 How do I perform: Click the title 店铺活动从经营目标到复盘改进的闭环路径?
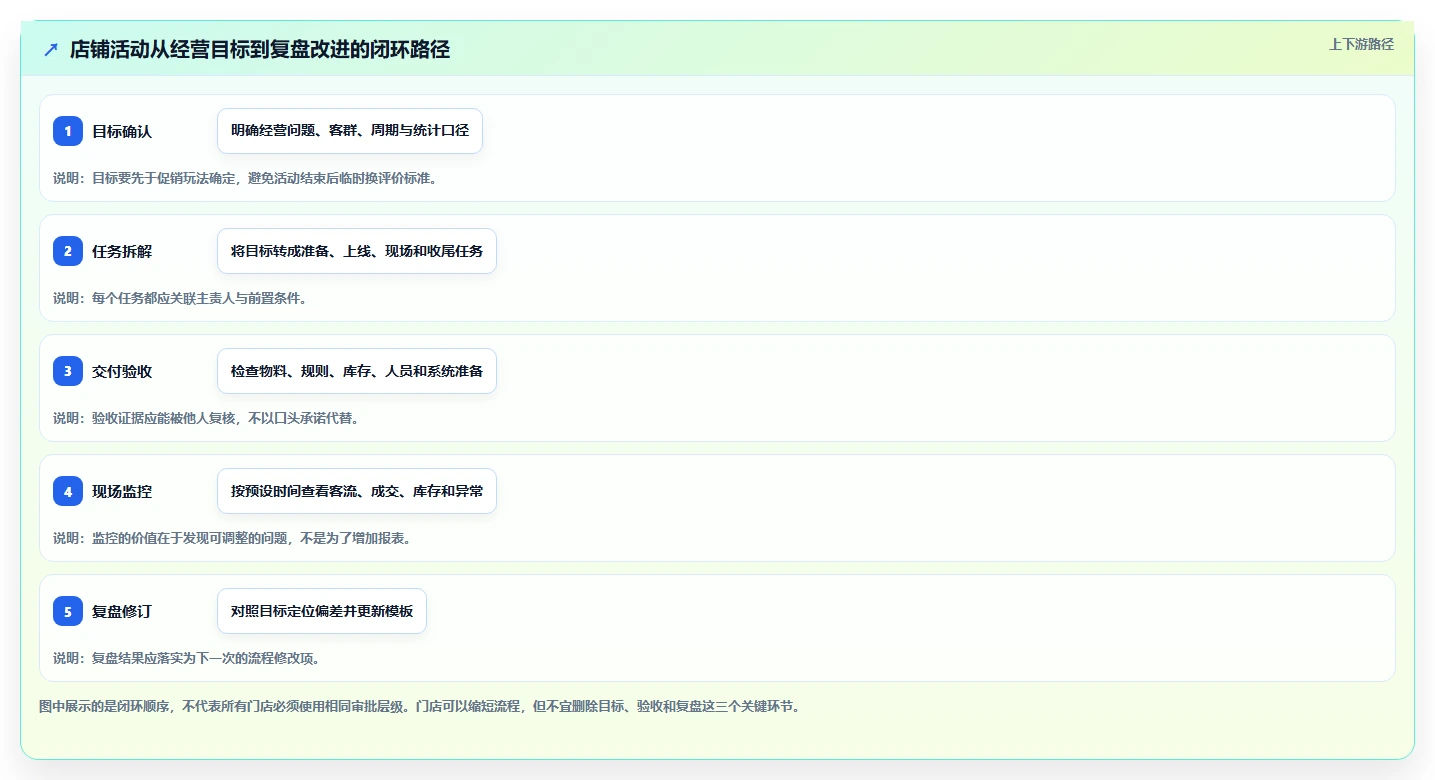[260, 49]
